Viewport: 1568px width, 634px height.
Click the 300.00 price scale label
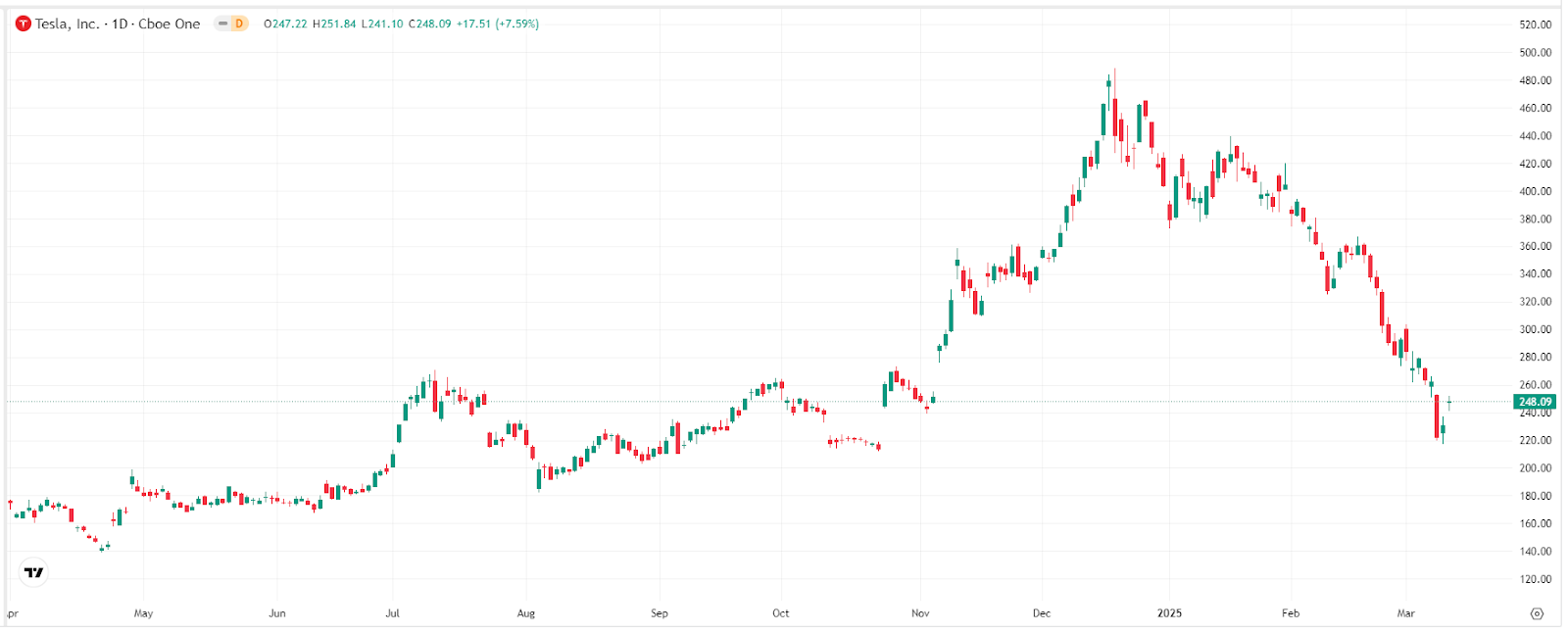click(x=1535, y=329)
